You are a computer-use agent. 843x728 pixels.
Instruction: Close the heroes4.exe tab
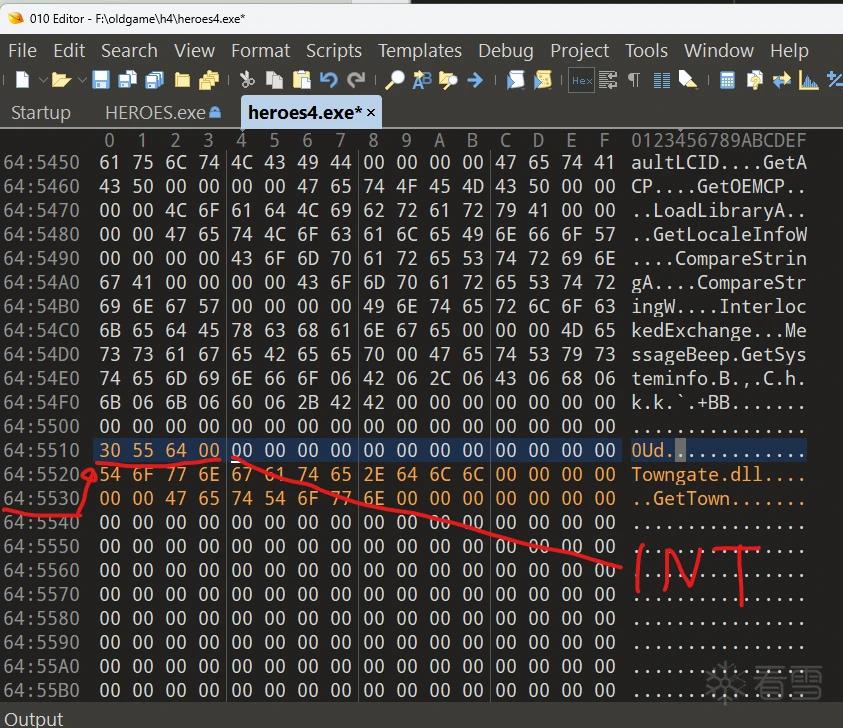(x=371, y=112)
